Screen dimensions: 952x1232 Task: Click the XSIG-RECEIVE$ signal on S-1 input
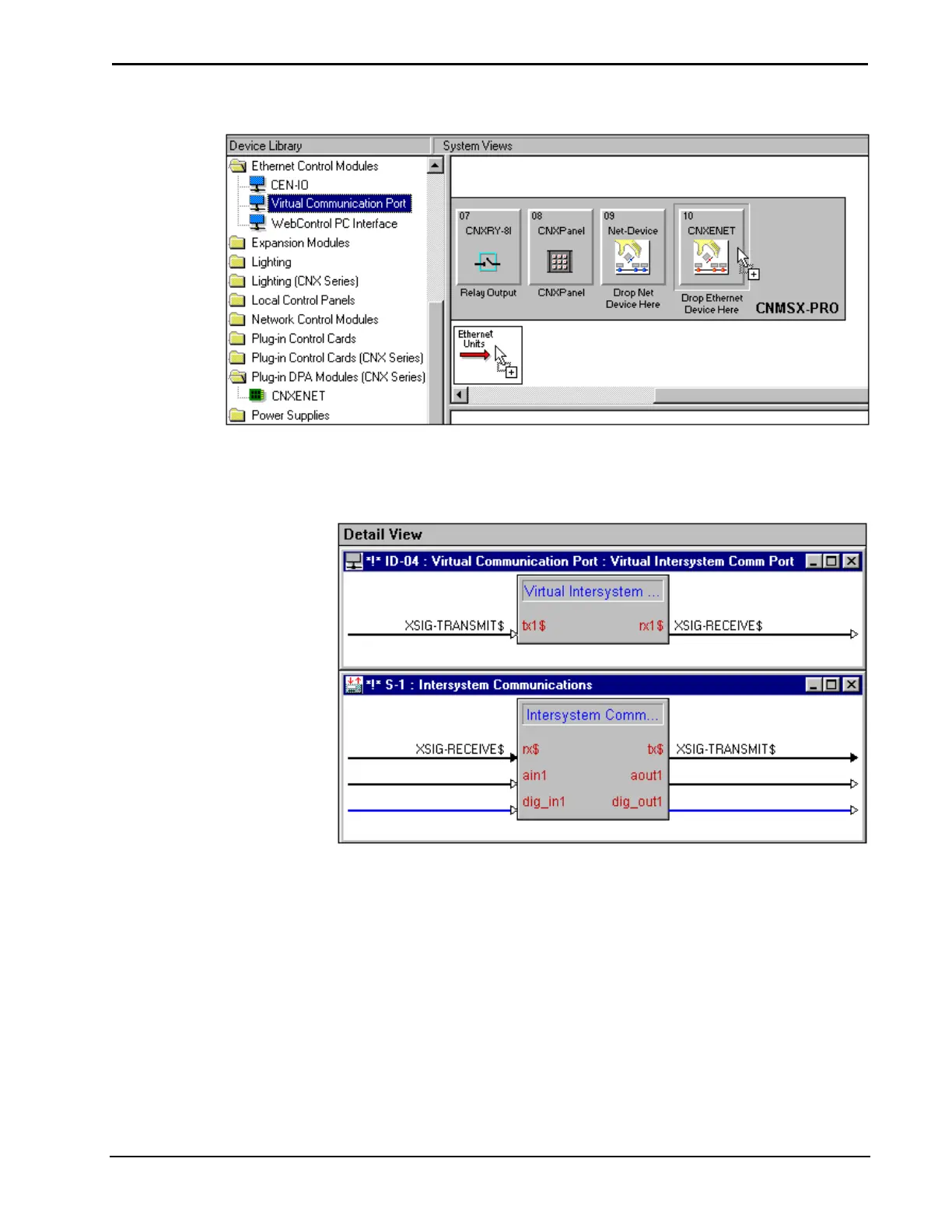pyautogui.click(x=460, y=750)
